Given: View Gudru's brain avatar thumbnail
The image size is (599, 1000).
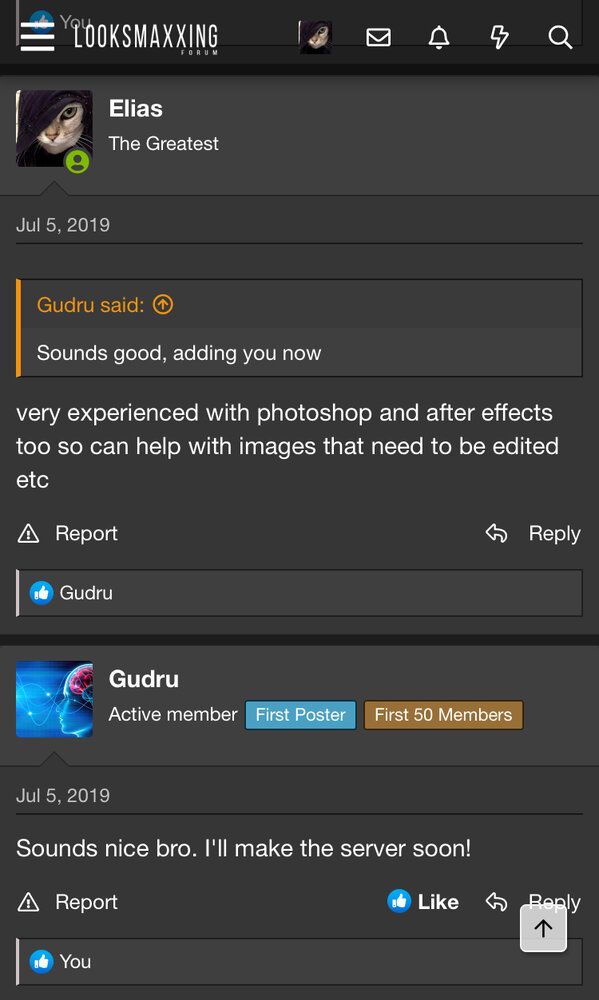Looking at the screenshot, I should pyautogui.click(x=54, y=699).
